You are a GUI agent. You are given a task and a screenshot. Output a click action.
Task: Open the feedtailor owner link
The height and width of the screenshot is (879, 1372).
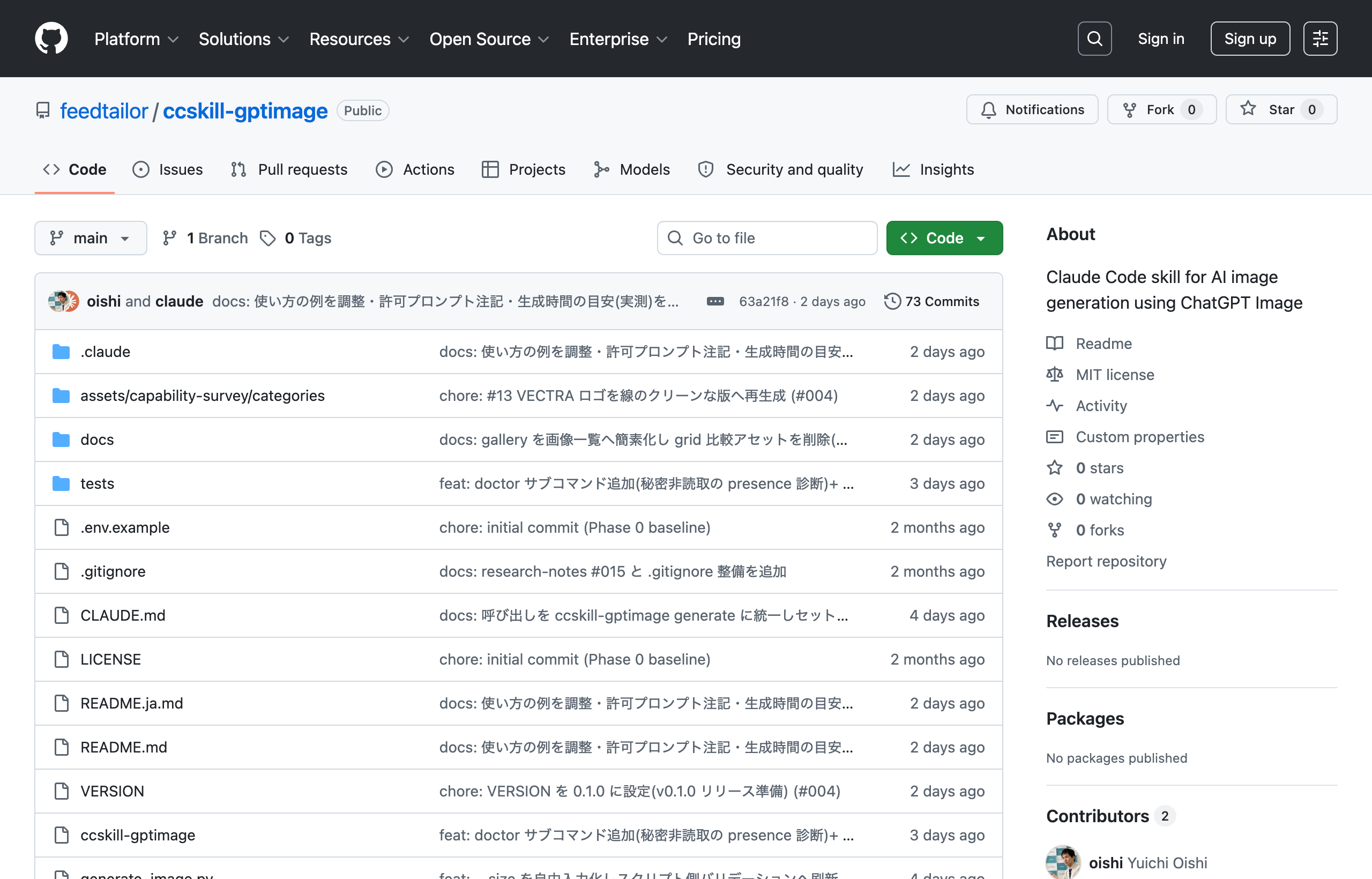point(104,111)
